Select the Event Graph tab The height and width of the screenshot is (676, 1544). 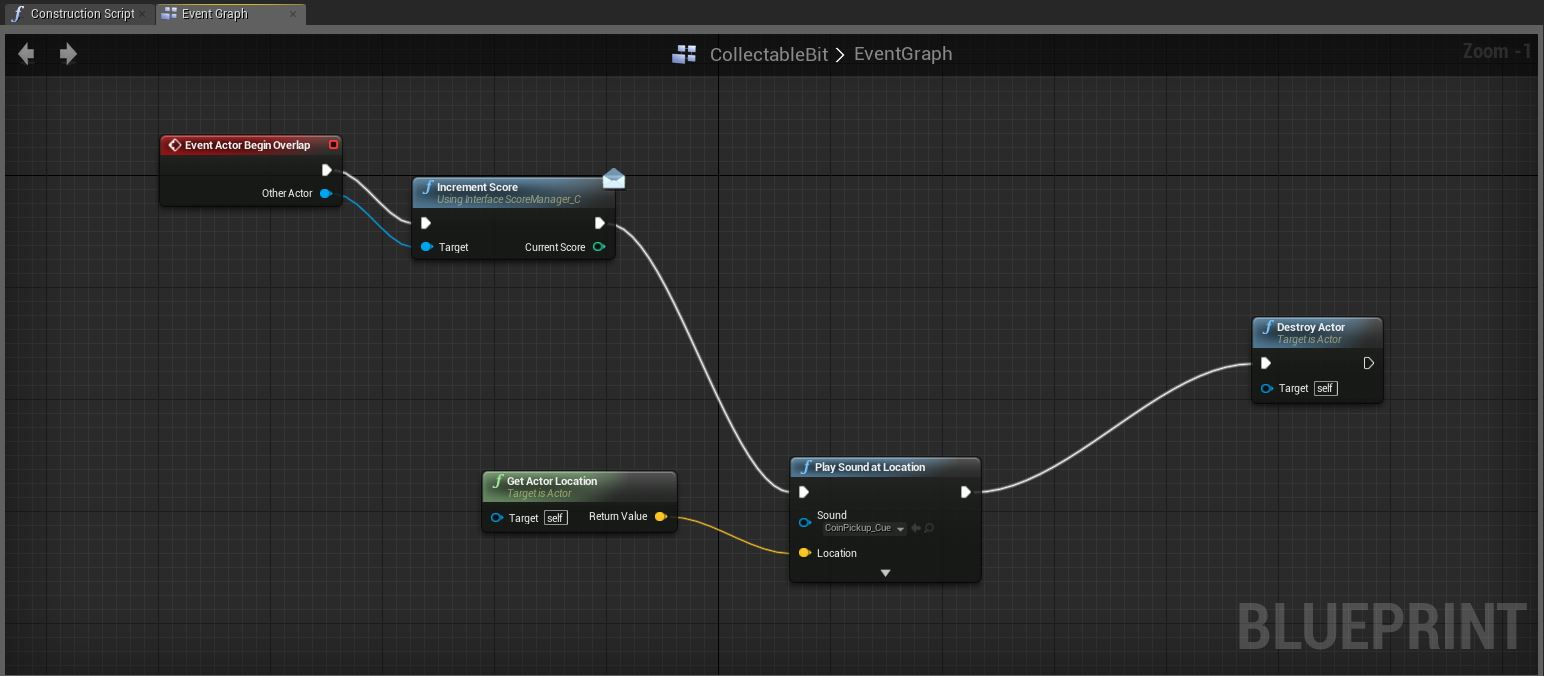222,14
